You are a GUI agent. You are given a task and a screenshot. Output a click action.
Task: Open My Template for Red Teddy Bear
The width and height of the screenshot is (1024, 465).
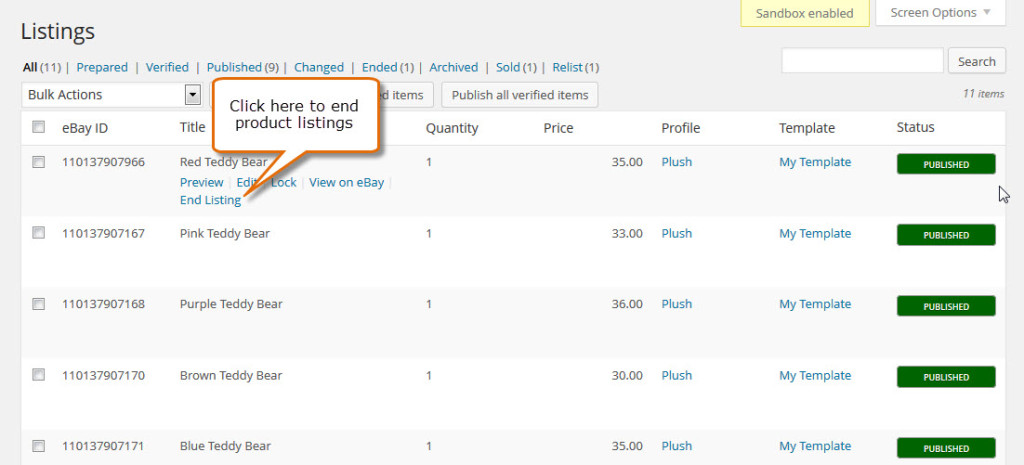coord(815,162)
